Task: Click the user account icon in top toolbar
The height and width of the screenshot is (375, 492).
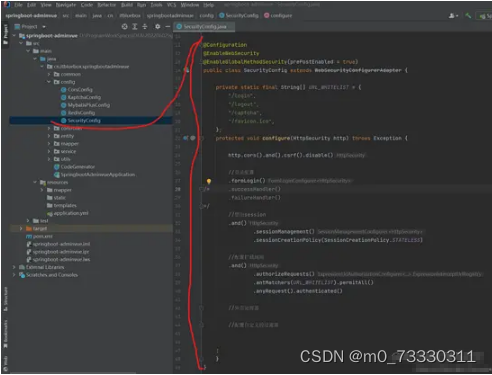Action: (x=453, y=15)
